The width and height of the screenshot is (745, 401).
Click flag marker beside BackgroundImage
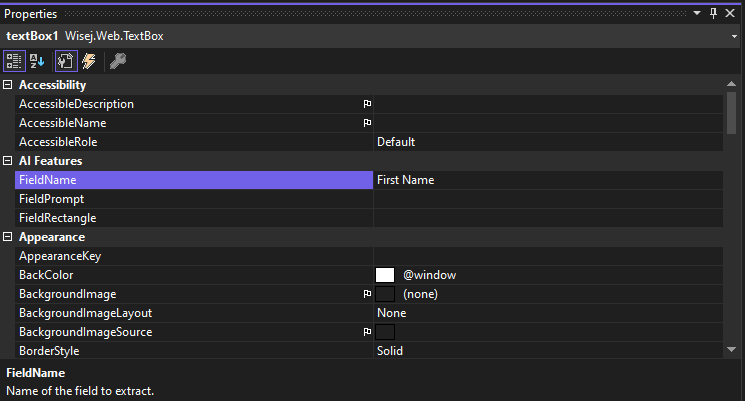pos(367,294)
